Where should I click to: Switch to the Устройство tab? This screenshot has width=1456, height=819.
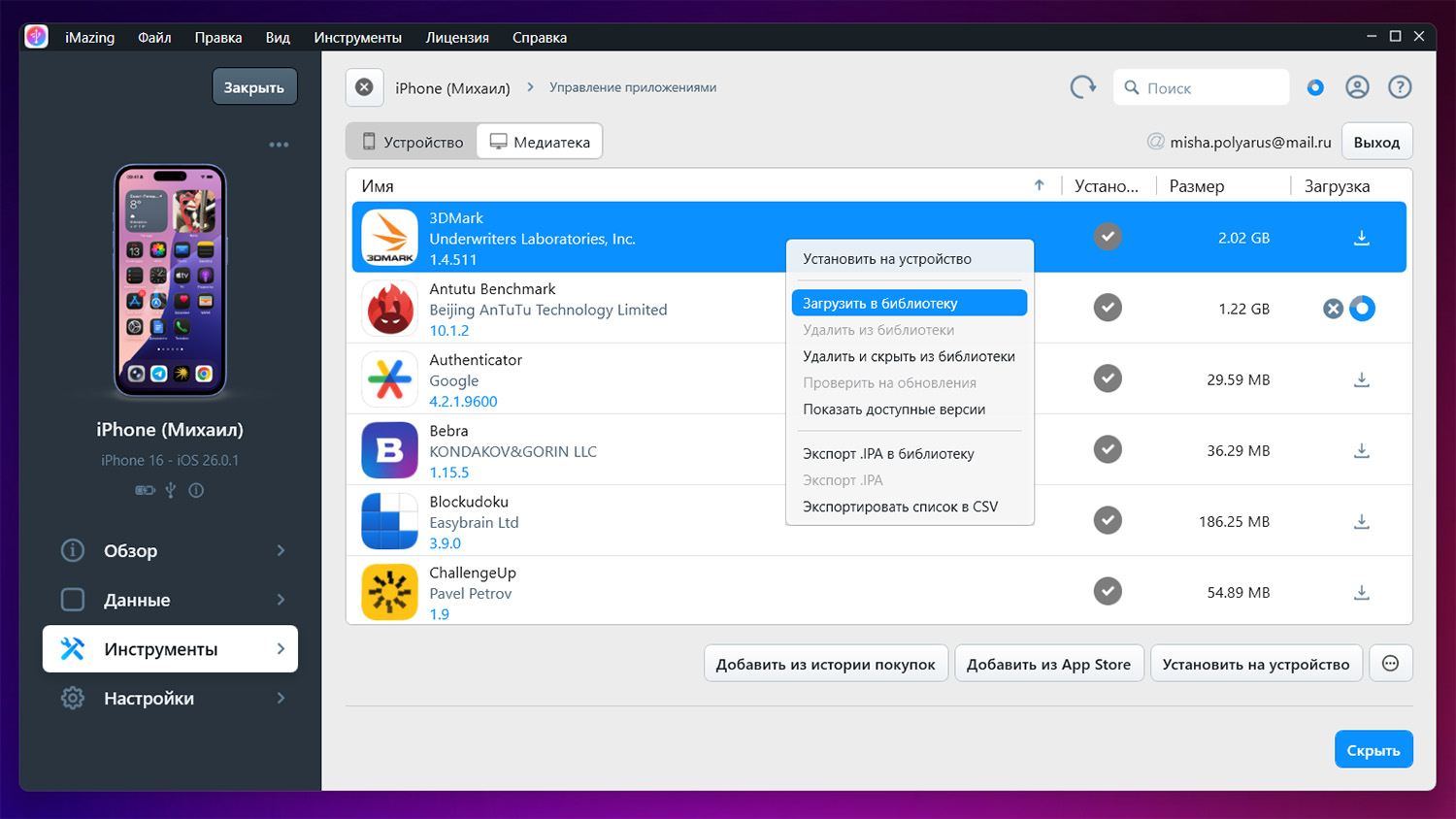tap(413, 142)
